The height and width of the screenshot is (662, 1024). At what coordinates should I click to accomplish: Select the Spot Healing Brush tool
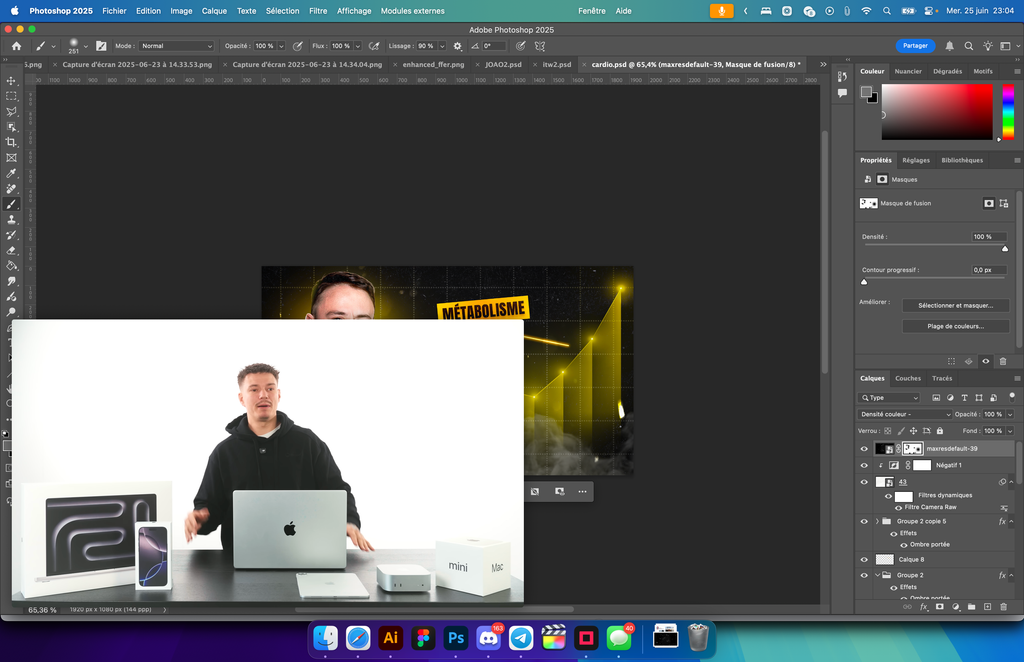11,189
